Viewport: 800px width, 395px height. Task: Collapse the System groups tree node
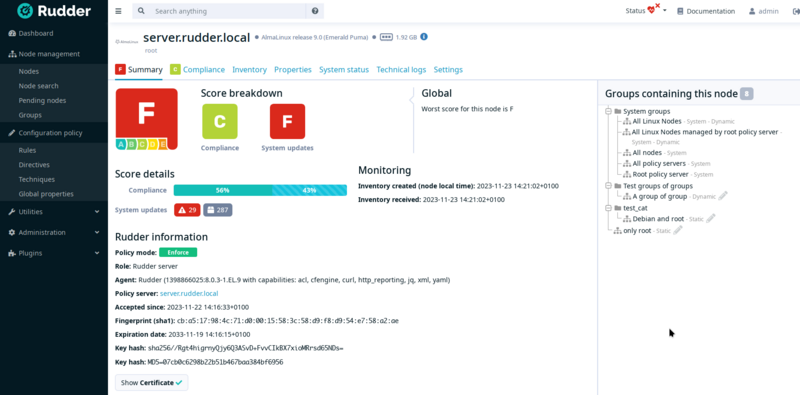tap(608, 111)
